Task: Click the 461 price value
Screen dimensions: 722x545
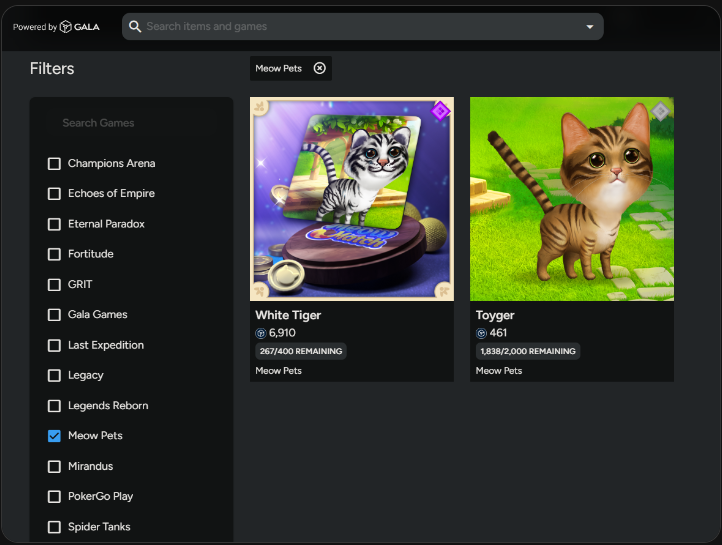Action: (x=498, y=333)
